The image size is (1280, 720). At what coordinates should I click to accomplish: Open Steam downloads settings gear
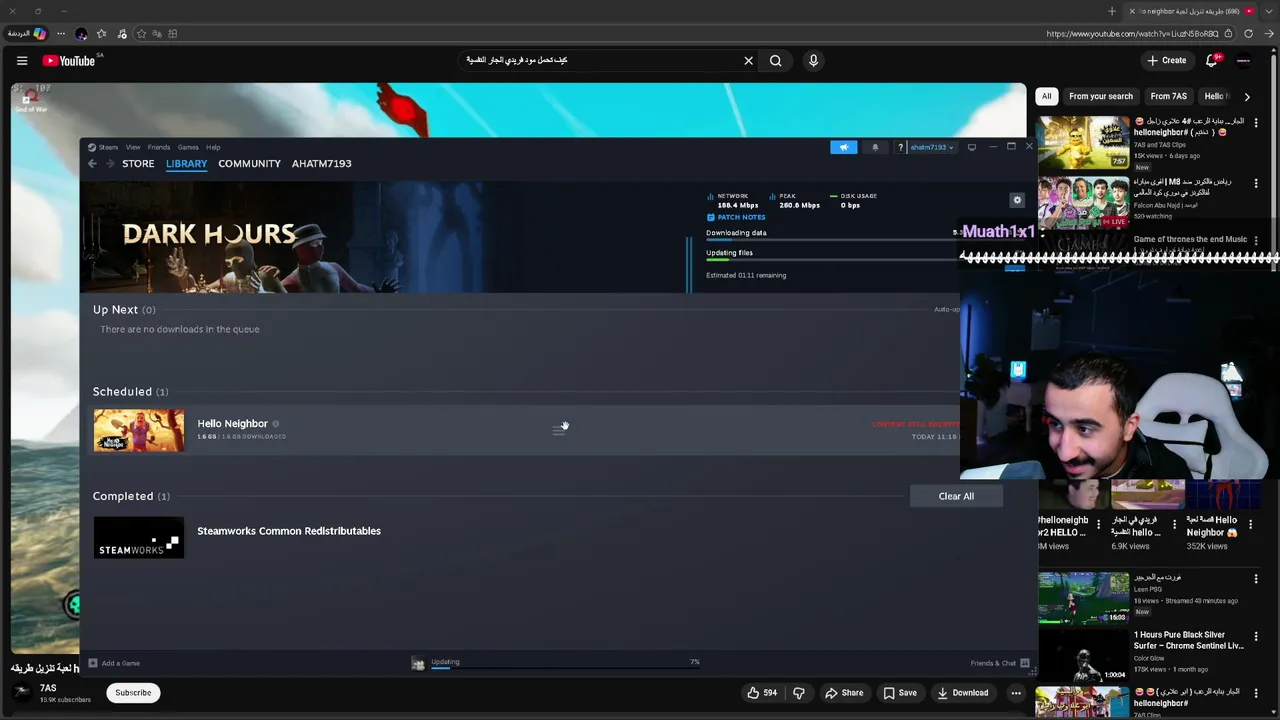pos(1017,200)
